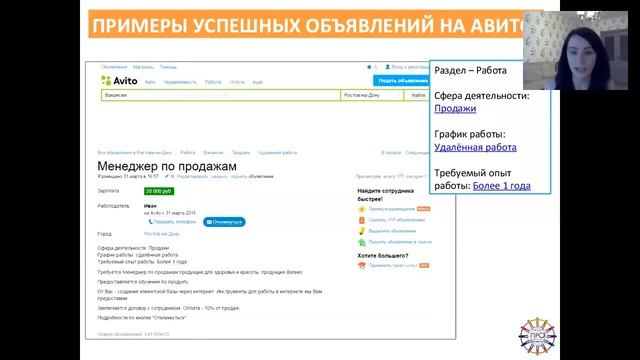640x360 pixels.
Task: Click the Показать телефон link
Action: pyautogui.click(x=175, y=222)
